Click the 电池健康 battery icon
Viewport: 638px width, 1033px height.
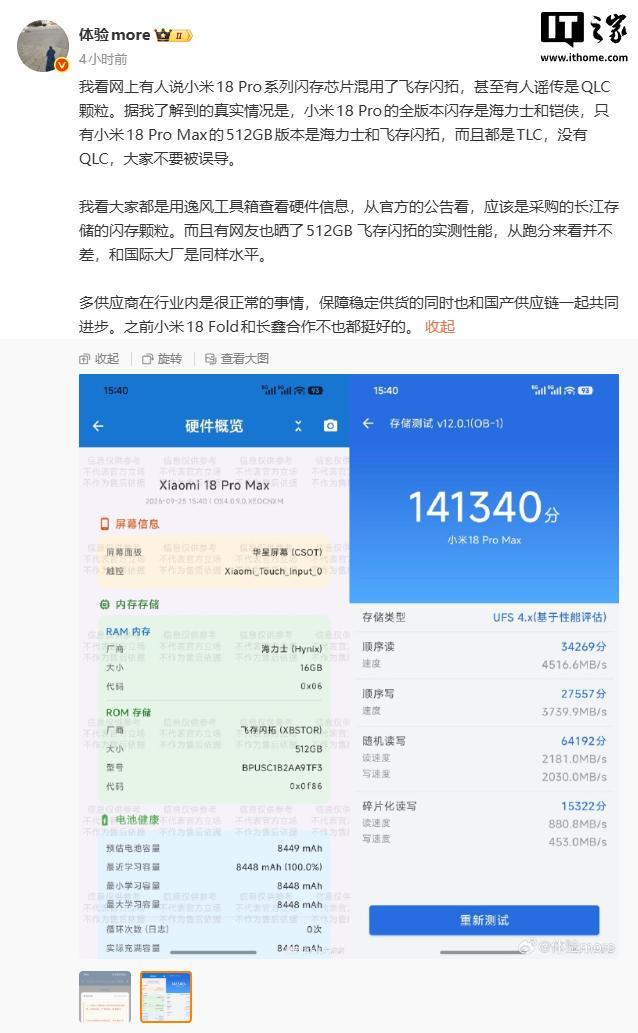point(104,820)
